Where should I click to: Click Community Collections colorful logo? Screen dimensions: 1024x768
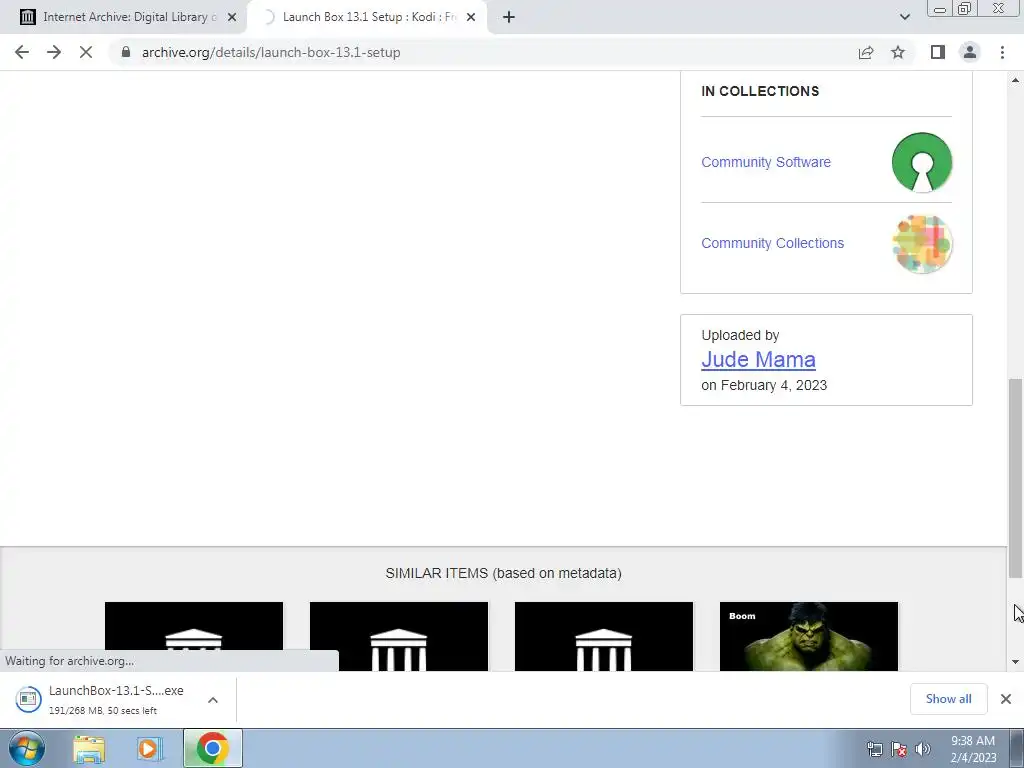pyautogui.click(x=921, y=244)
